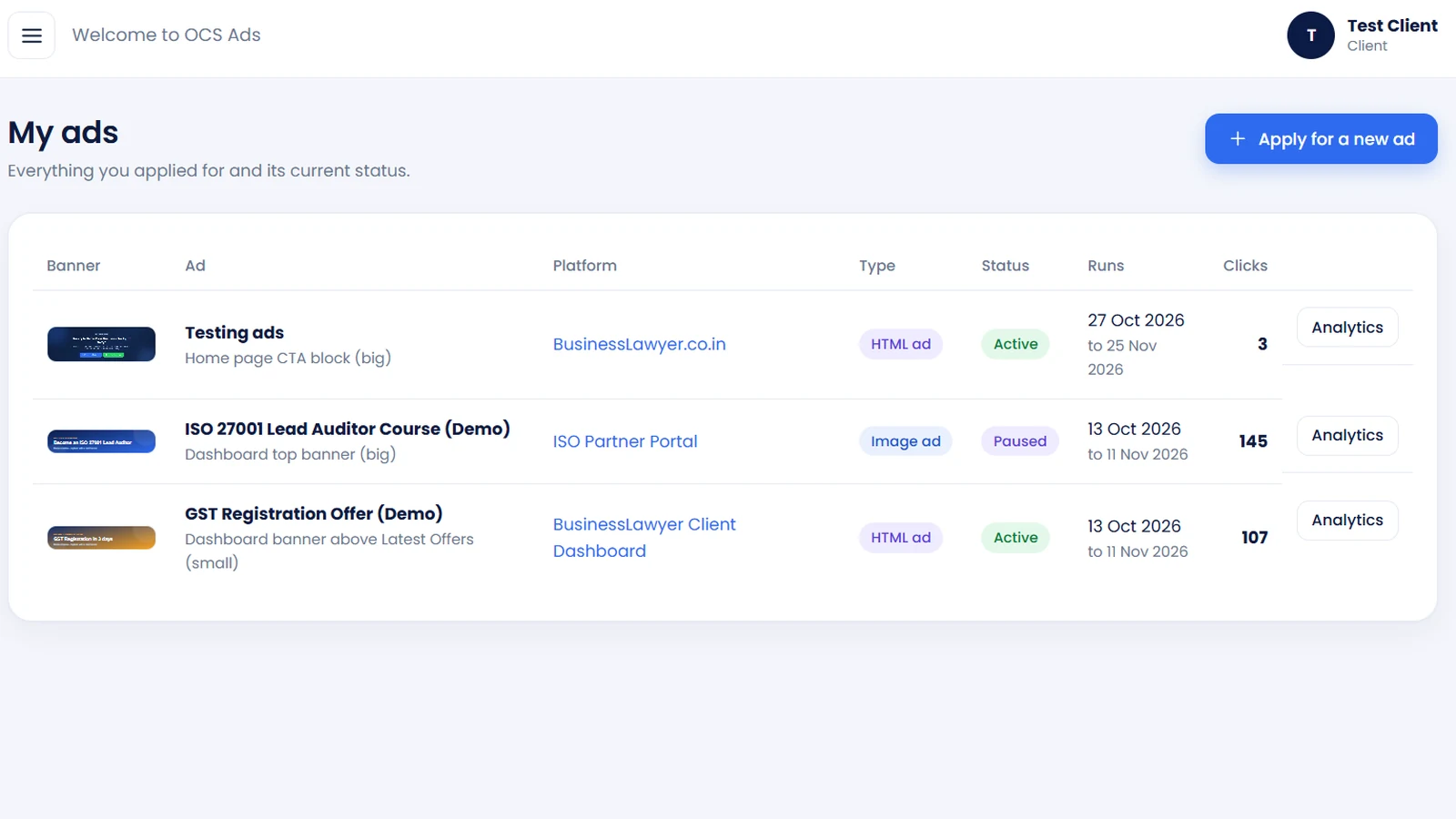Image resolution: width=1456 pixels, height=819 pixels.
Task: Select the Testing ads title
Action: tap(234, 333)
